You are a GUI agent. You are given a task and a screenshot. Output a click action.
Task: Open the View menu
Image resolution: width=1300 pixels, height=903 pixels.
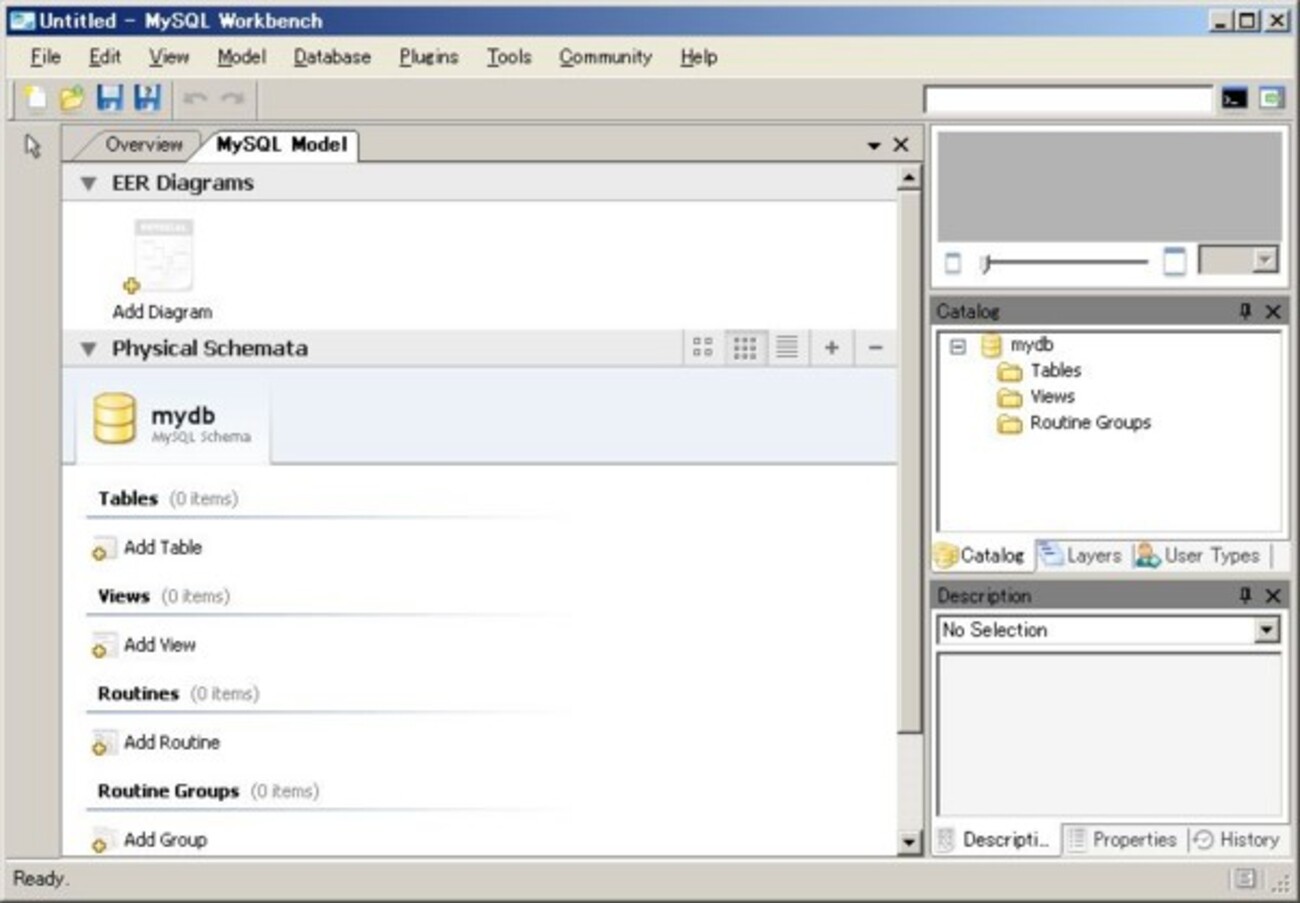pos(169,57)
